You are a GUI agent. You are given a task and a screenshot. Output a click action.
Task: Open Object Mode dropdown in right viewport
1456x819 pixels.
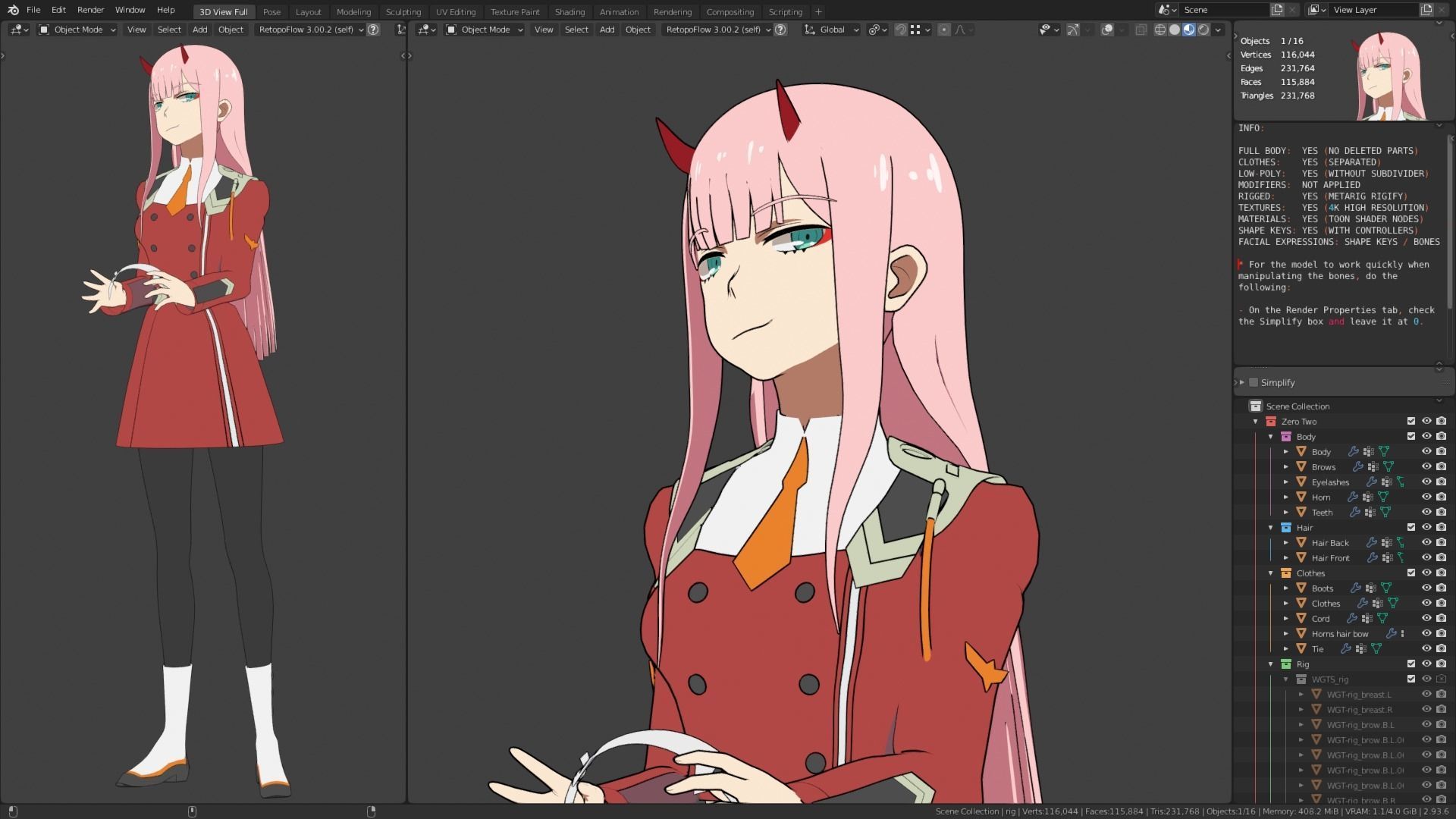(485, 30)
